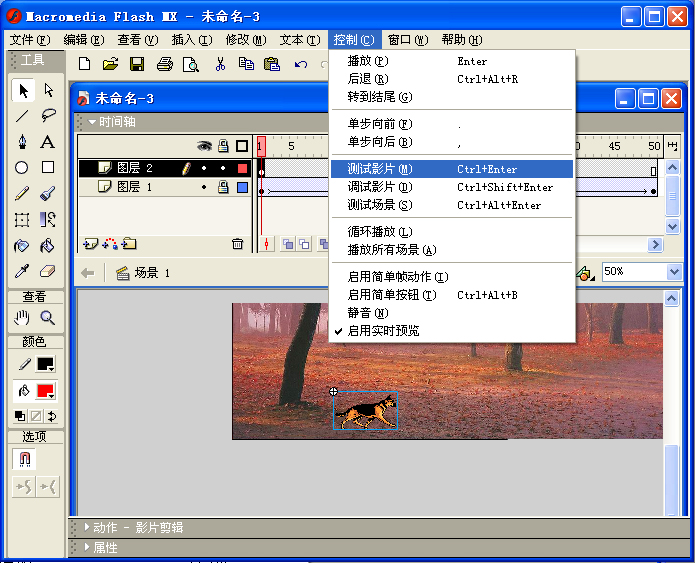
Task: Select the Zoom magnifier tool
Action: (48, 318)
